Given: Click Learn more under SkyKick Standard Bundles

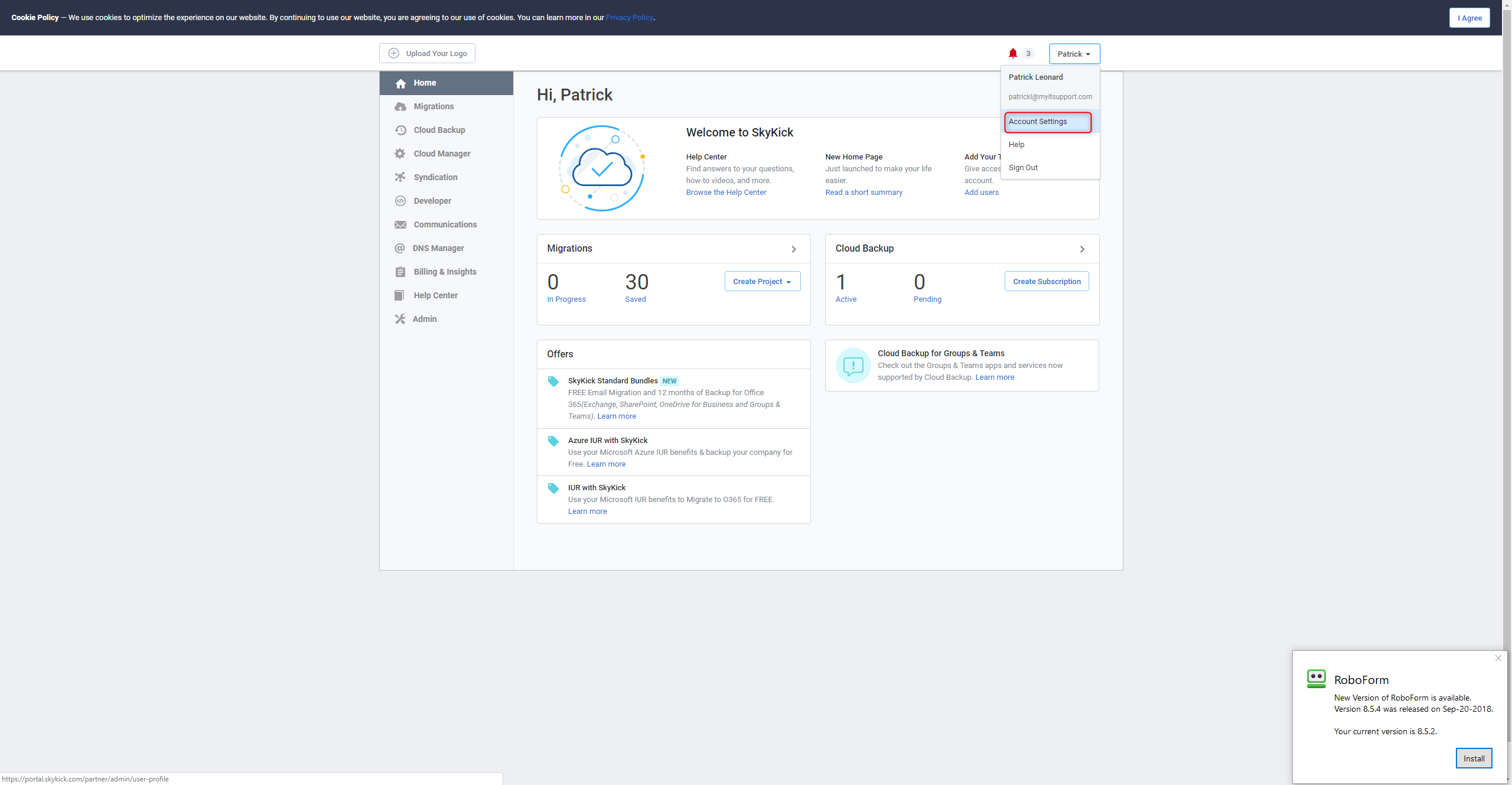Looking at the screenshot, I should (617, 416).
